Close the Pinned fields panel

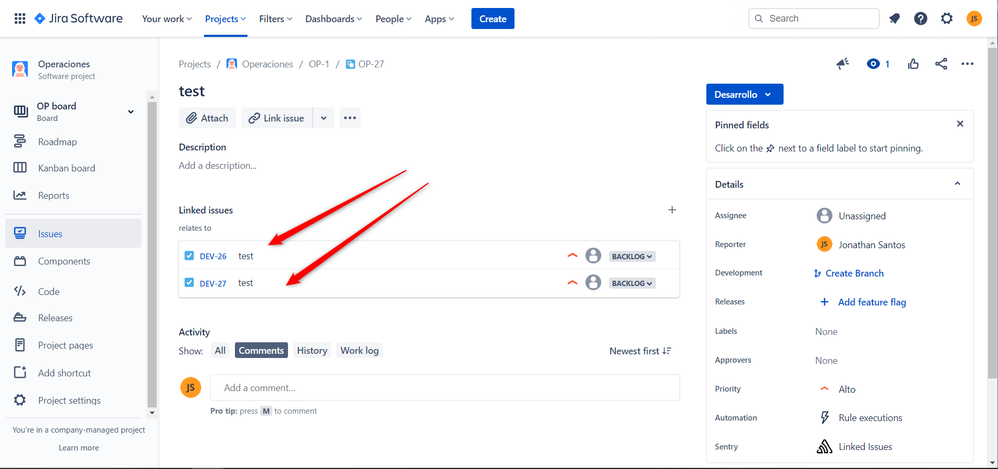960,124
